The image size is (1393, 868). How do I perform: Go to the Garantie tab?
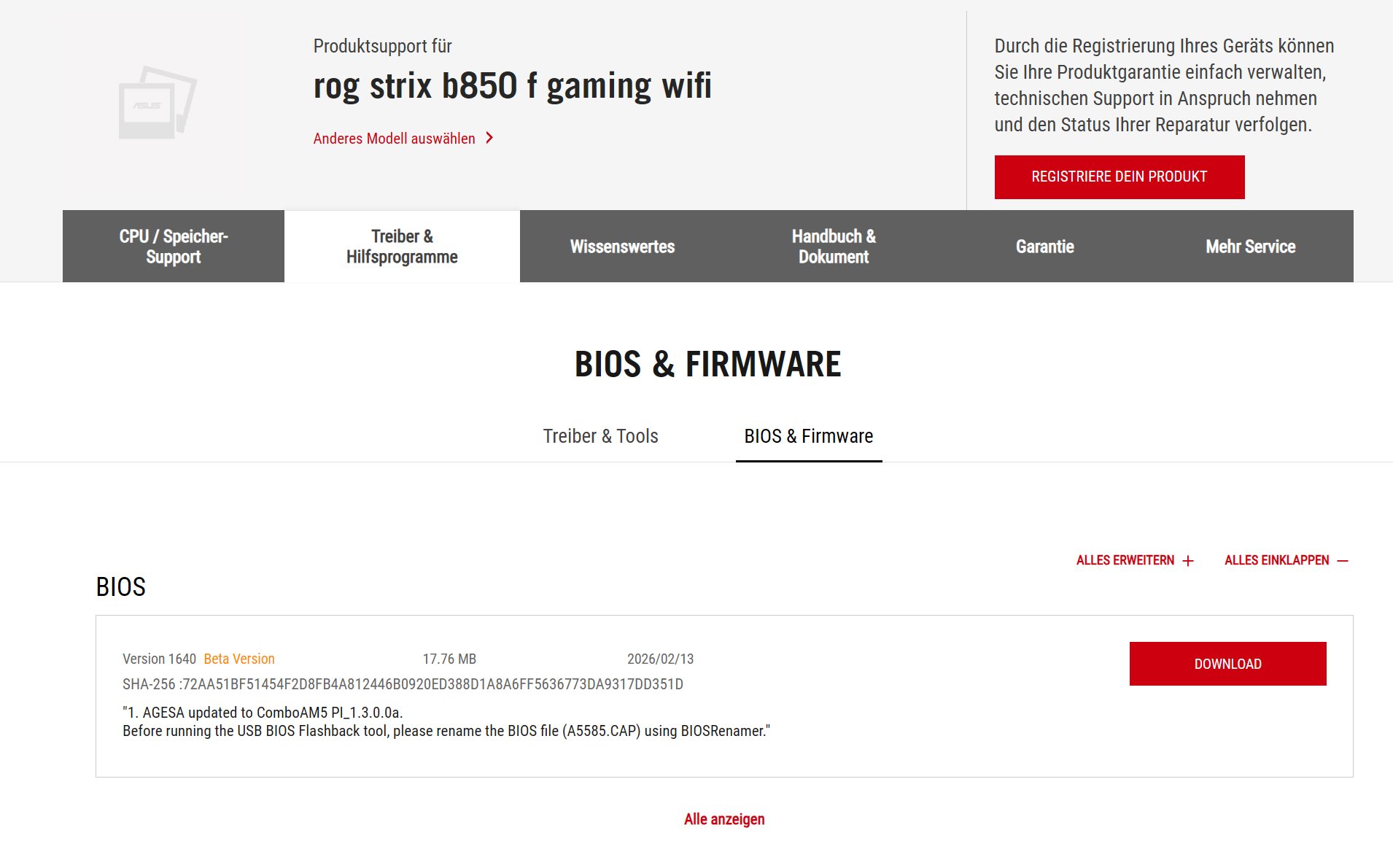pyautogui.click(x=1044, y=247)
